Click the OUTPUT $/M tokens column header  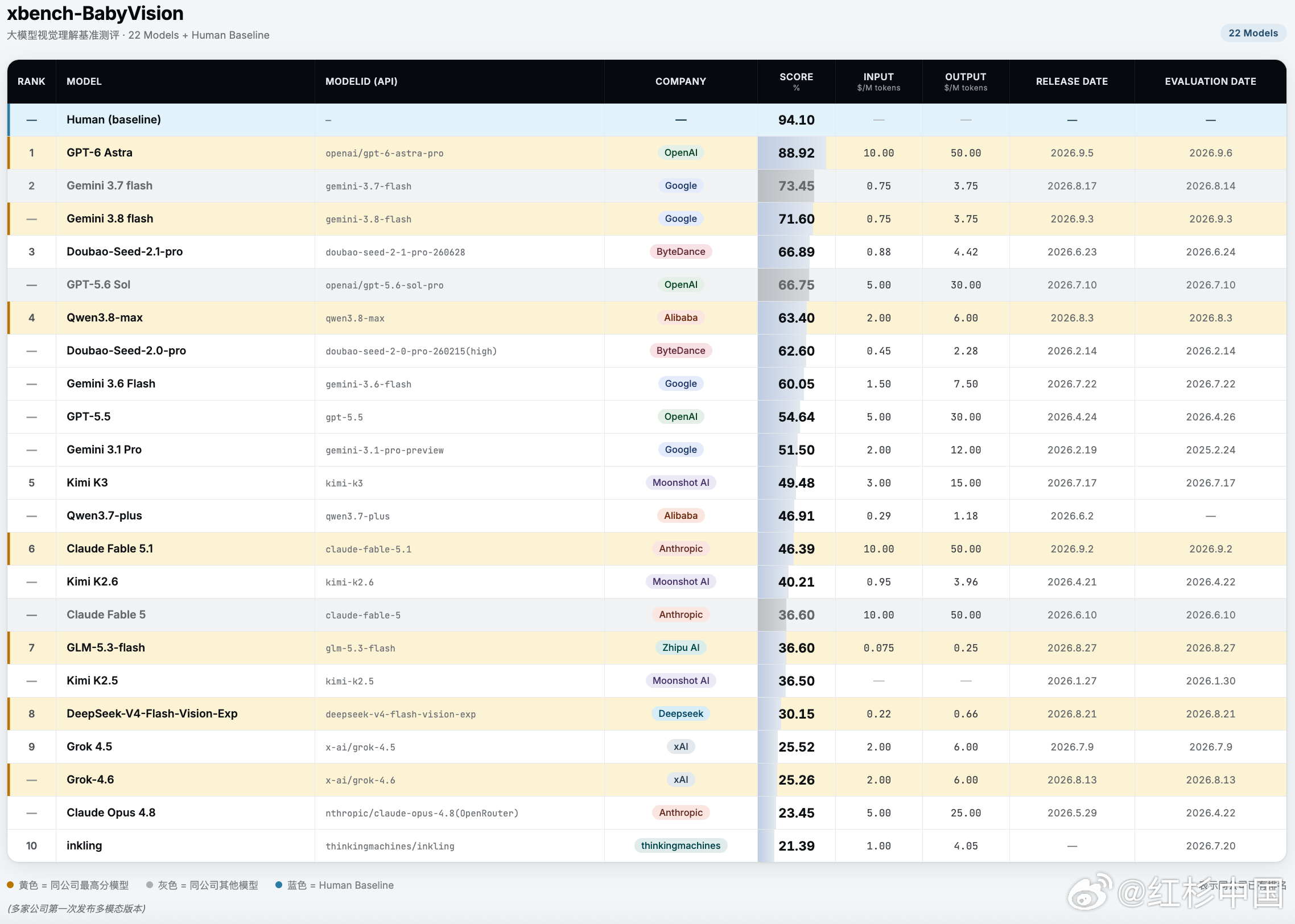966,81
